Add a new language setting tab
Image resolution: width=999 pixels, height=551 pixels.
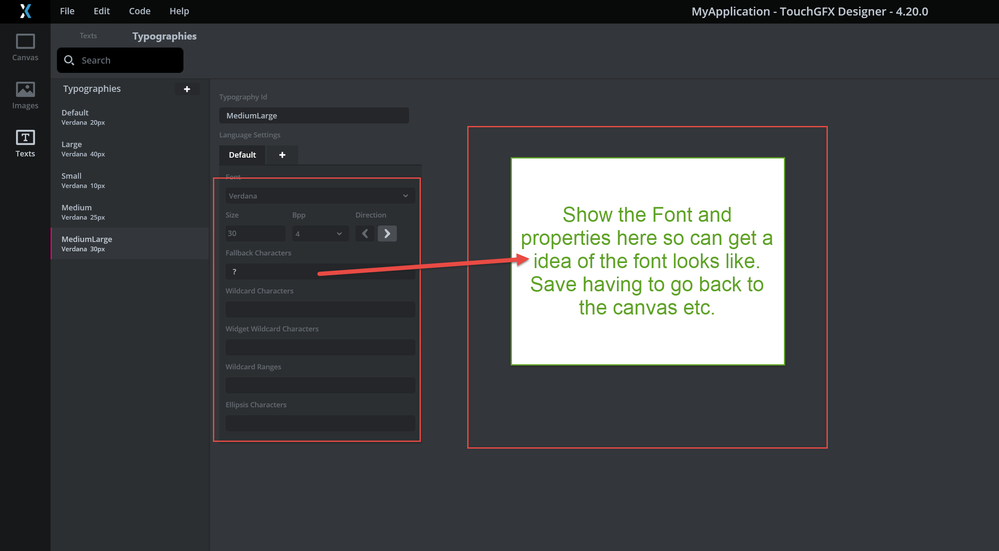click(x=282, y=155)
